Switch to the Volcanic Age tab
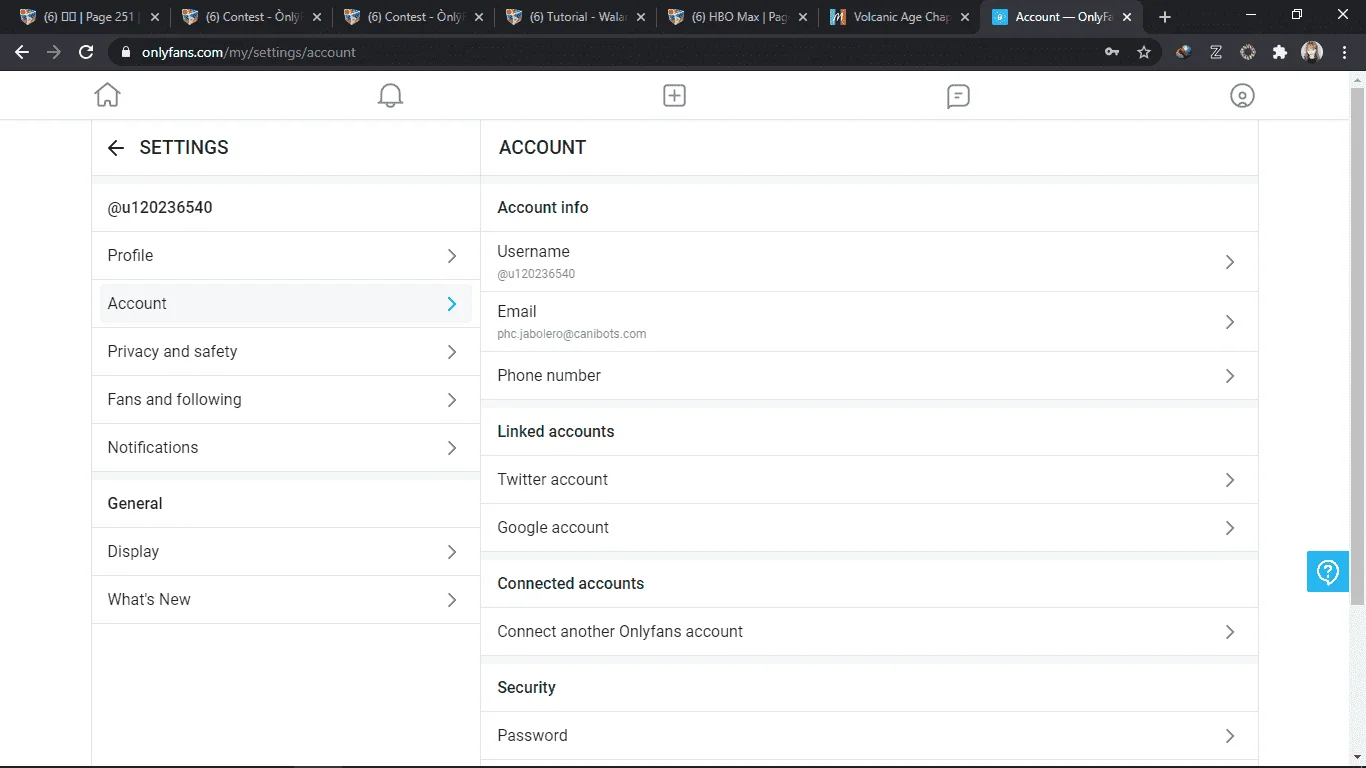Screen dimensions: 1366x768 point(899,17)
